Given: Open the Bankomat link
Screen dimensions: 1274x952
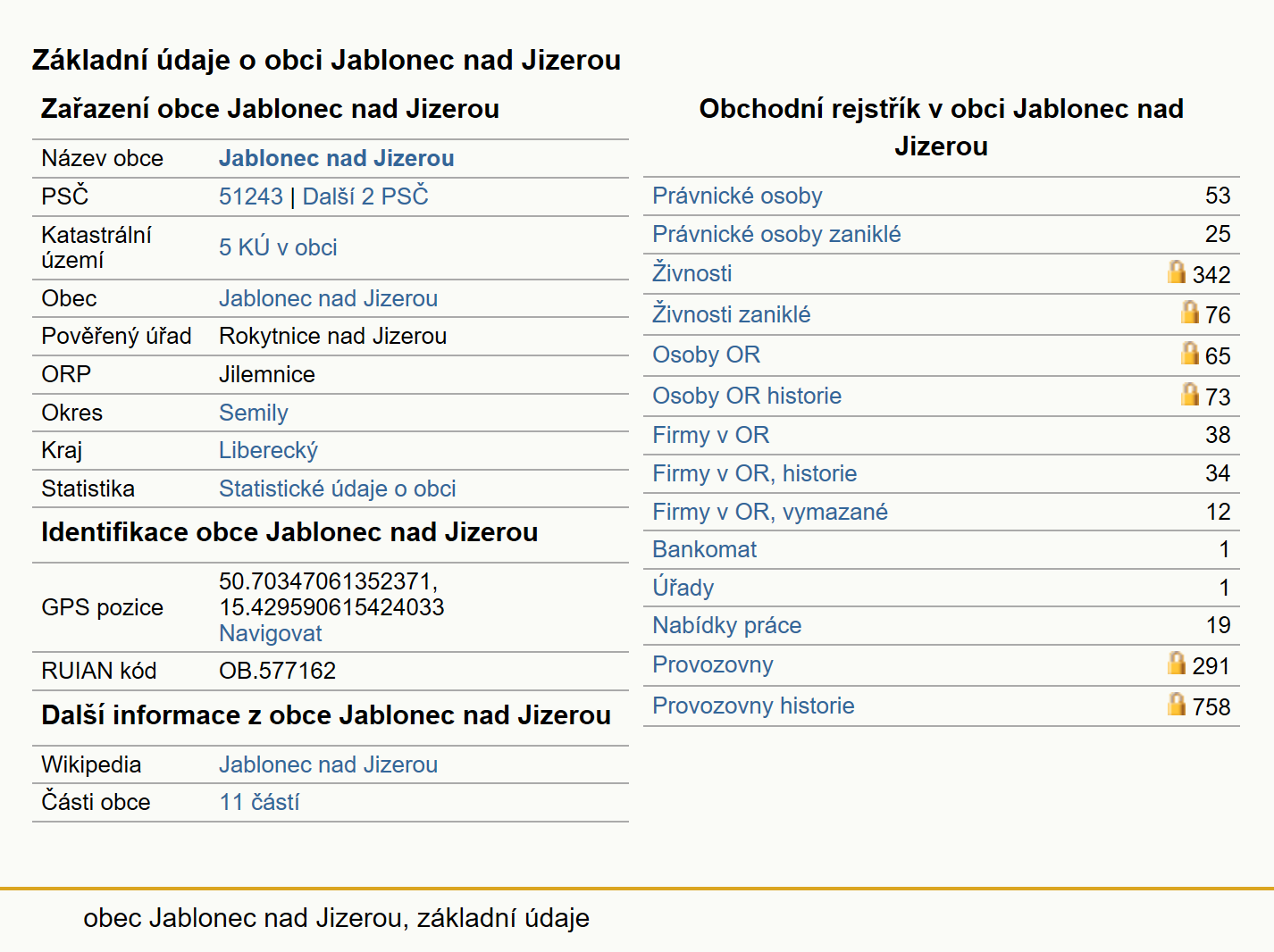Looking at the screenshot, I should tap(705, 549).
